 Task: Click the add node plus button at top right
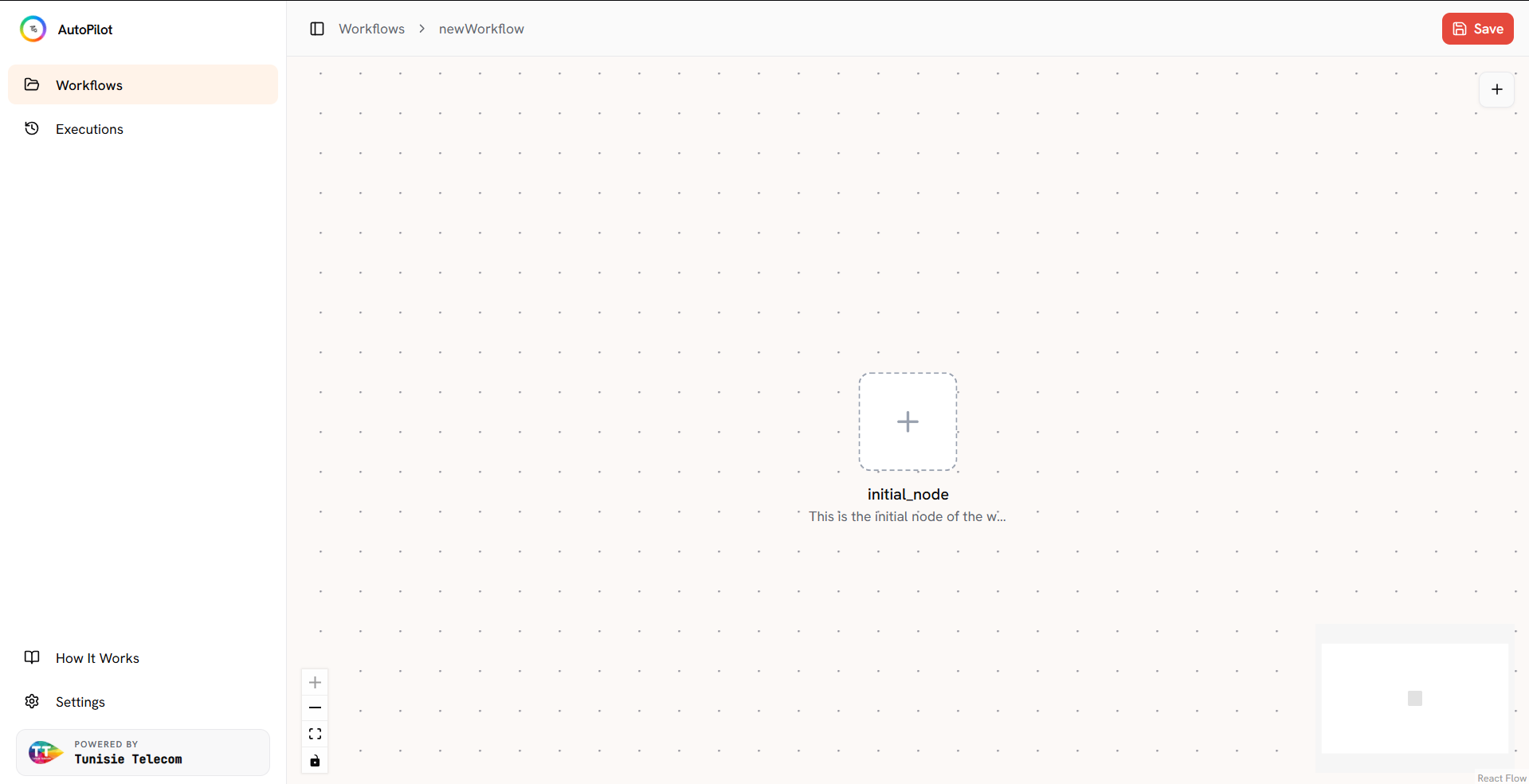1496,89
